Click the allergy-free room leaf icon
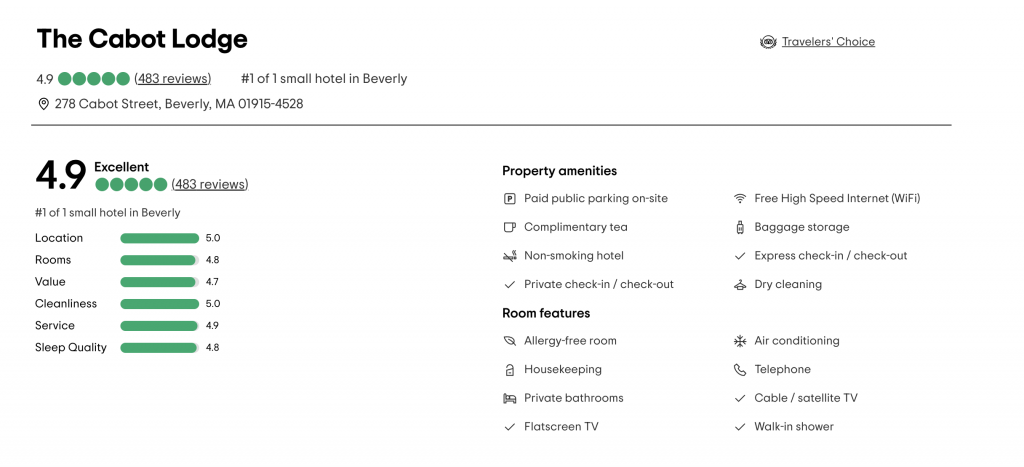This screenshot has width=1024, height=467. tap(509, 341)
